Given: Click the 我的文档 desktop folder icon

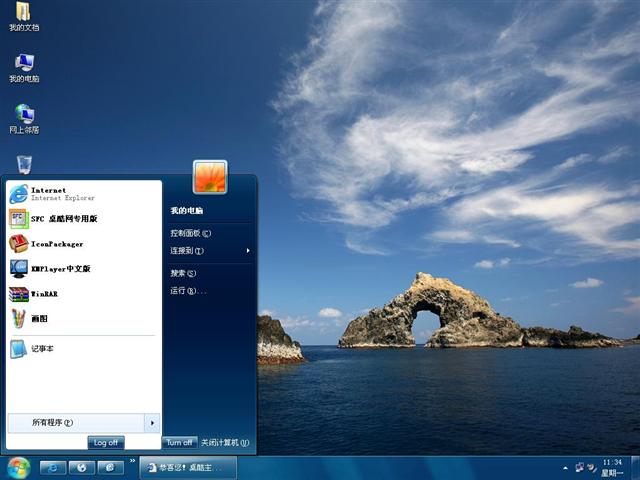Looking at the screenshot, I should [24, 14].
